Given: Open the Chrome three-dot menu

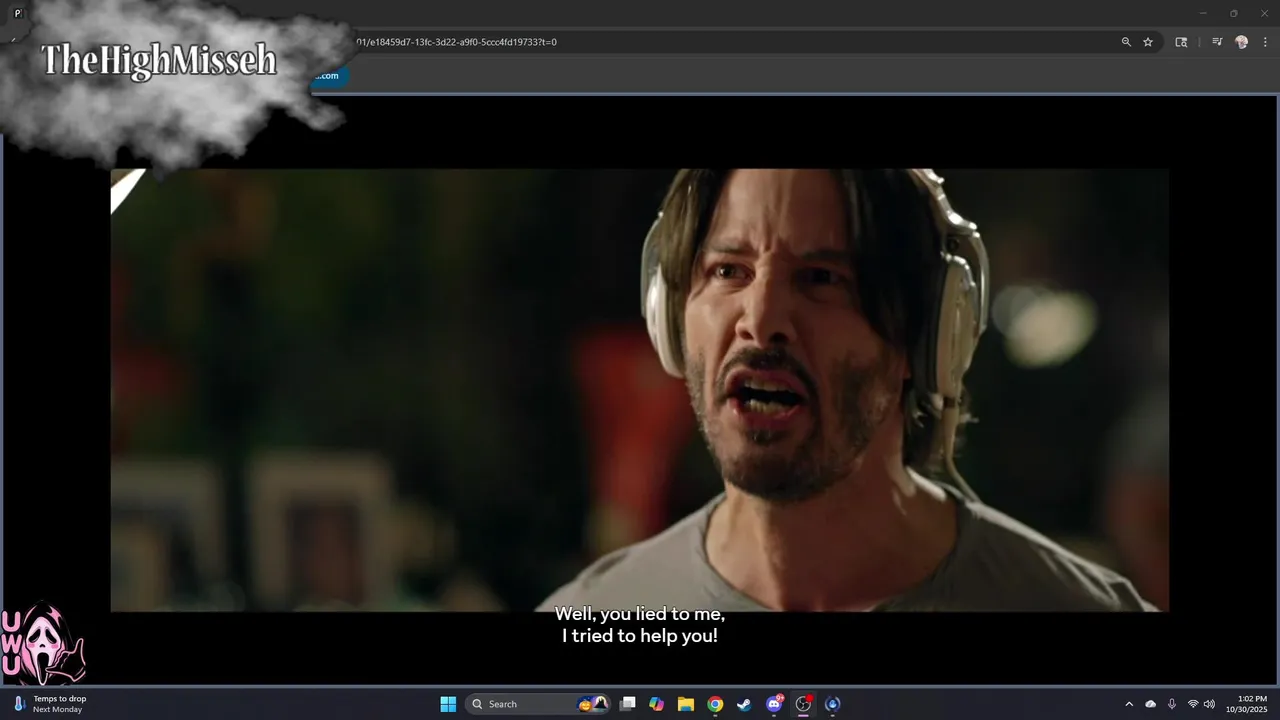Looking at the screenshot, I should (x=1265, y=42).
